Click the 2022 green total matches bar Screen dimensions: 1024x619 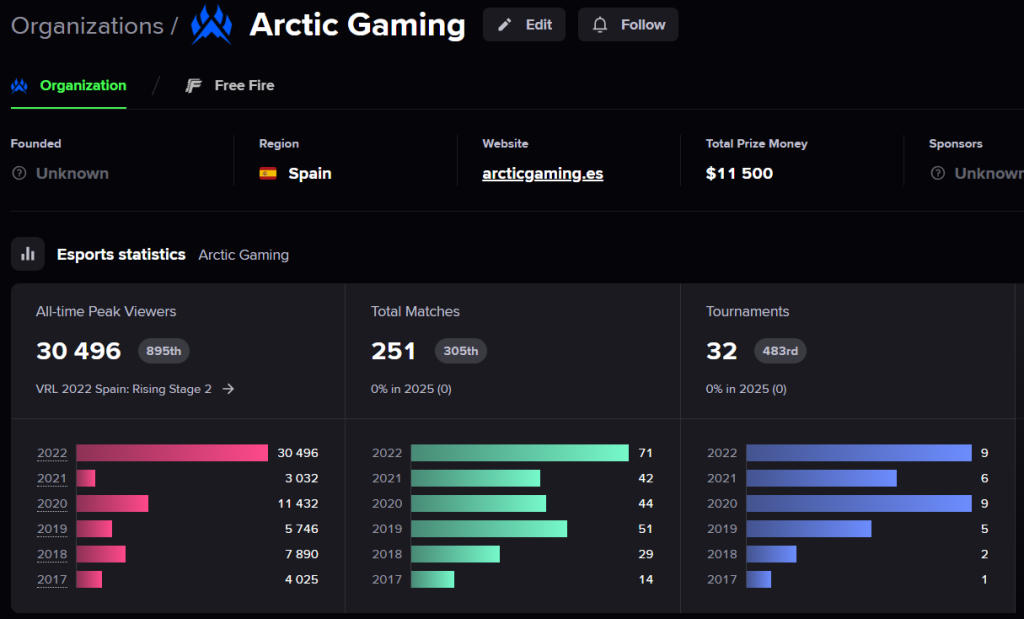pos(520,452)
